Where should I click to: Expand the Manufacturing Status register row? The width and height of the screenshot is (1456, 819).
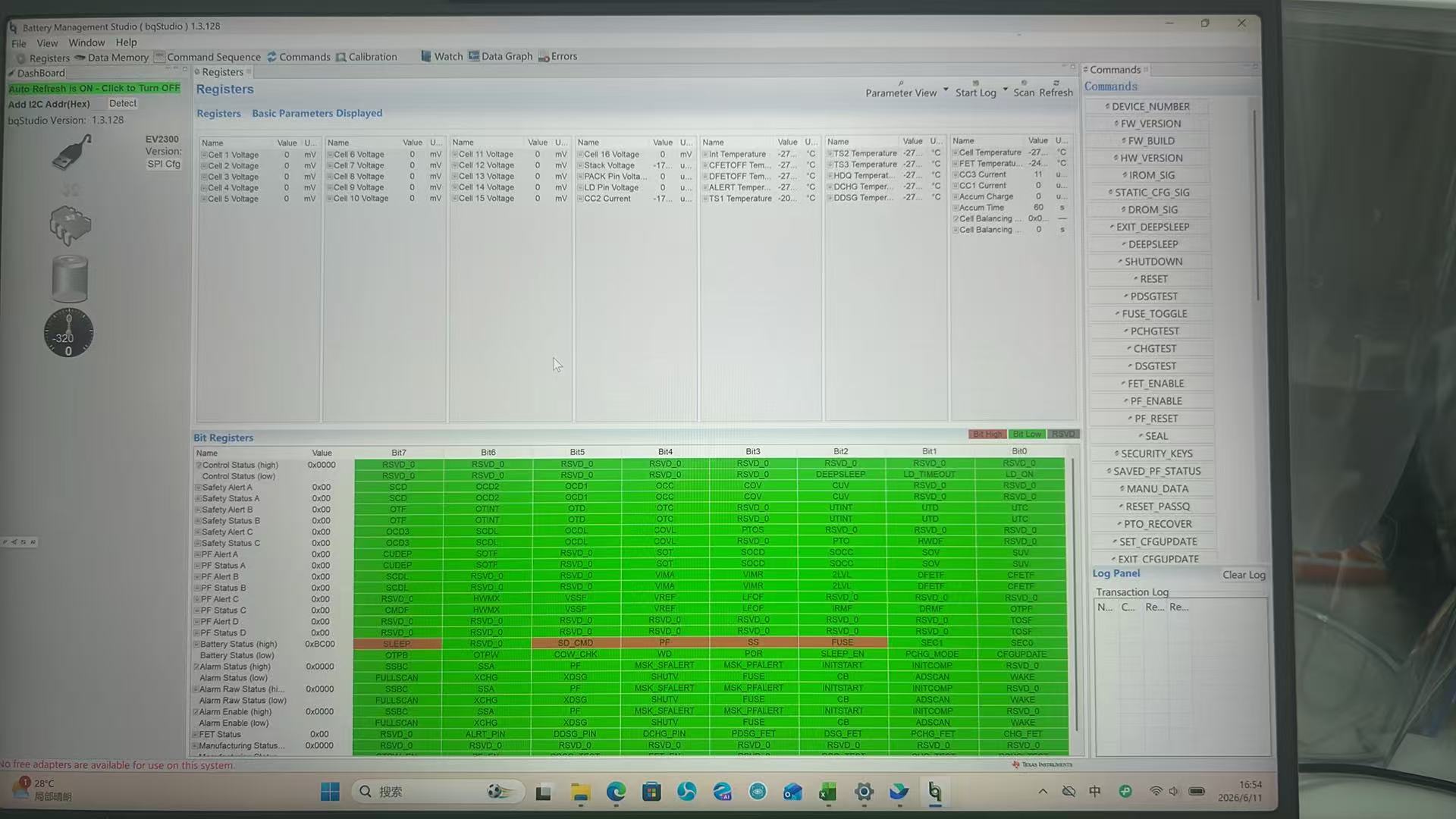point(196,746)
